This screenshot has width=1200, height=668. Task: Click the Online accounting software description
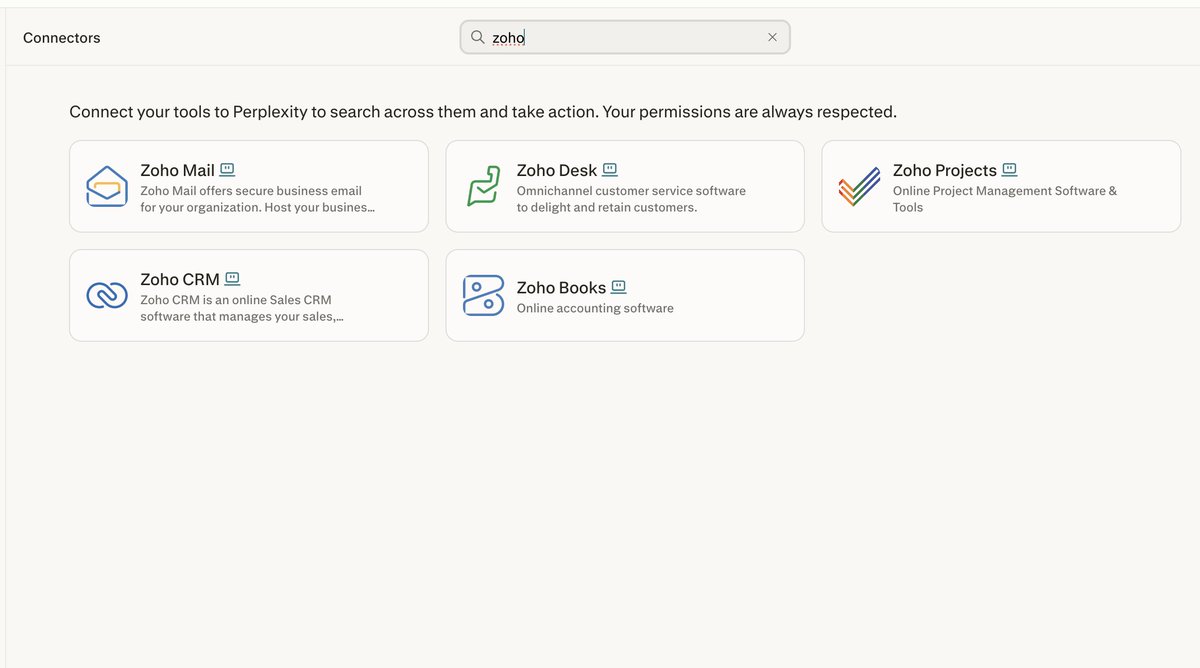point(595,308)
